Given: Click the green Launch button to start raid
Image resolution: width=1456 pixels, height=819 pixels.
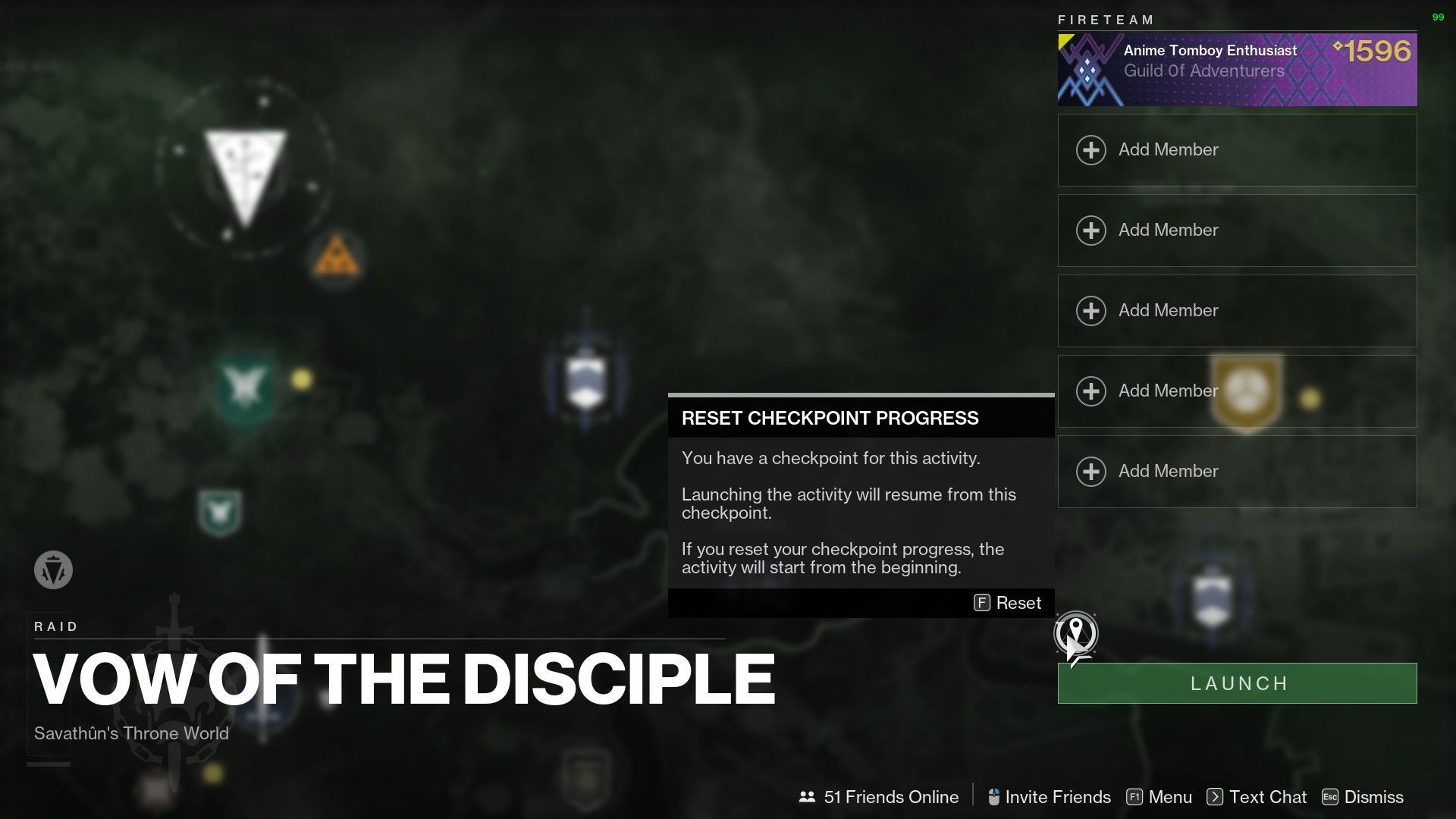Looking at the screenshot, I should click(1237, 683).
